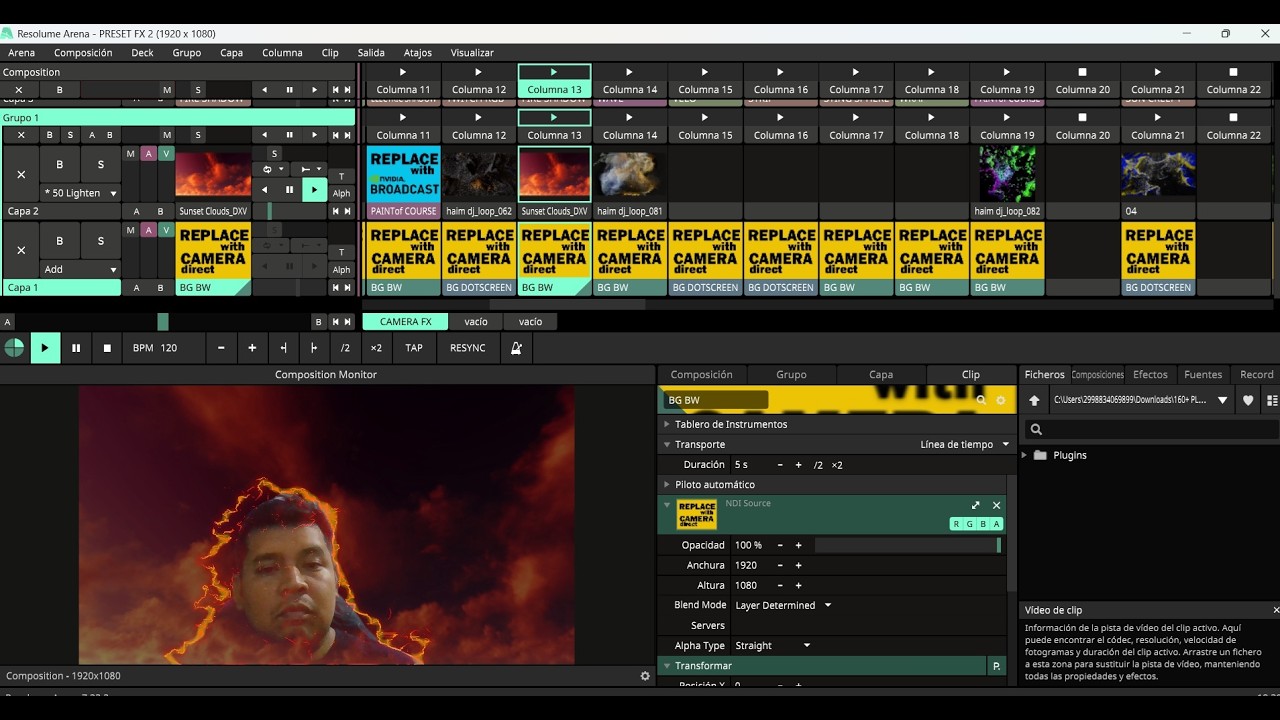This screenshot has height=720, width=1280.
Task: Click the TAP tempo button
Action: pos(414,348)
